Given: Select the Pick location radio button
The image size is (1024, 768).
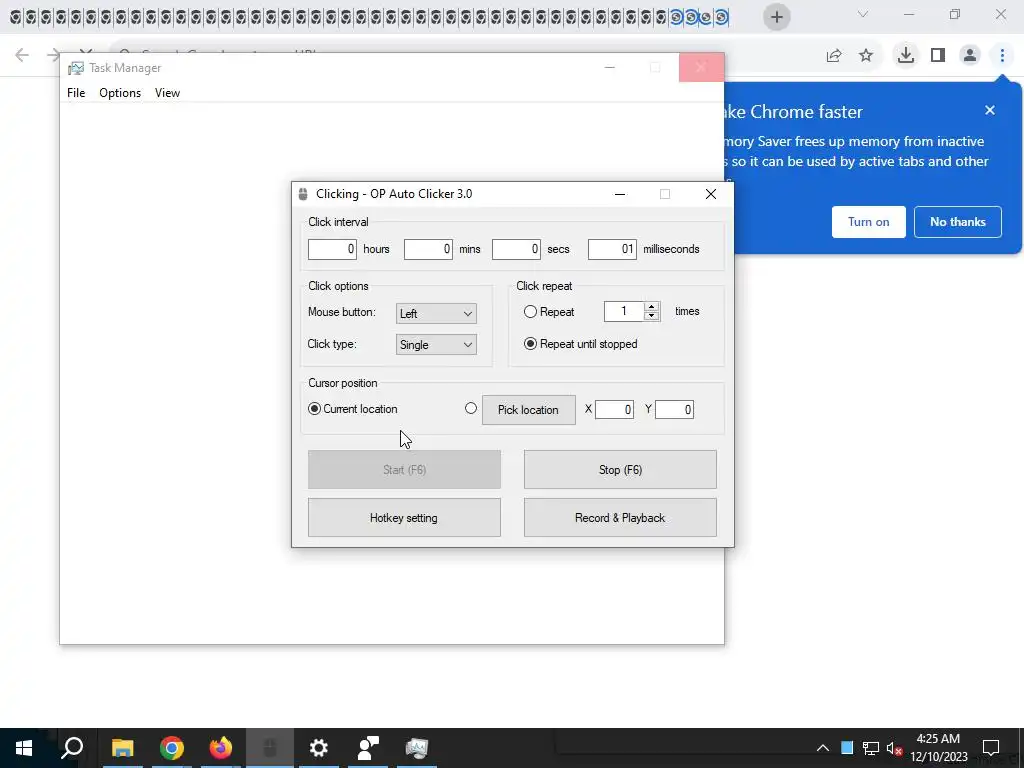Looking at the screenshot, I should (x=471, y=408).
